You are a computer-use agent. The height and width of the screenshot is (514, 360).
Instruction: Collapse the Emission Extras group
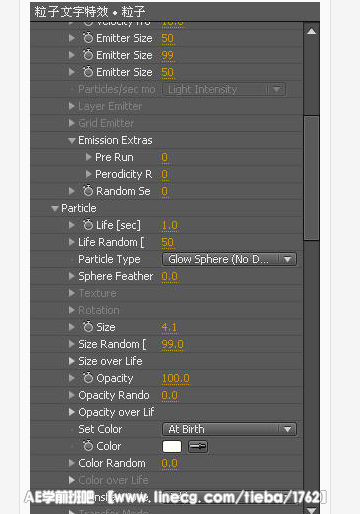point(71,141)
